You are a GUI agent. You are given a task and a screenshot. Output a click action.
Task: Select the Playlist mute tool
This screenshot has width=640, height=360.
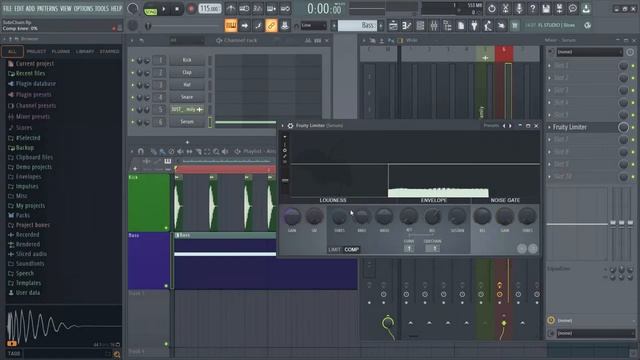(180, 151)
